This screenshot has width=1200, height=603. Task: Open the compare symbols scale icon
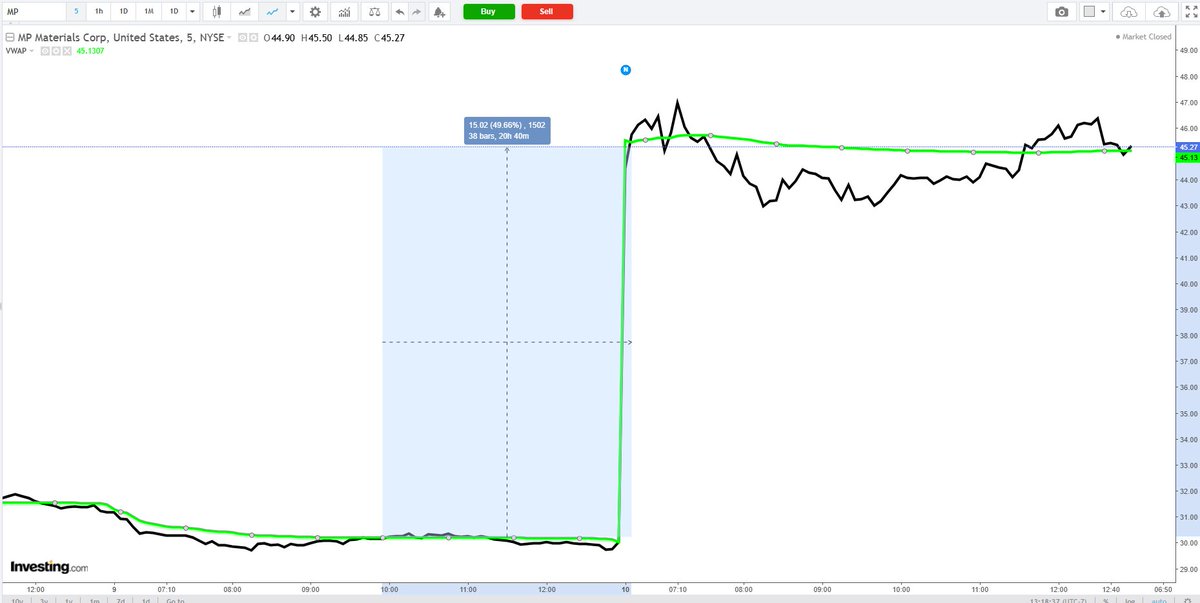point(374,12)
